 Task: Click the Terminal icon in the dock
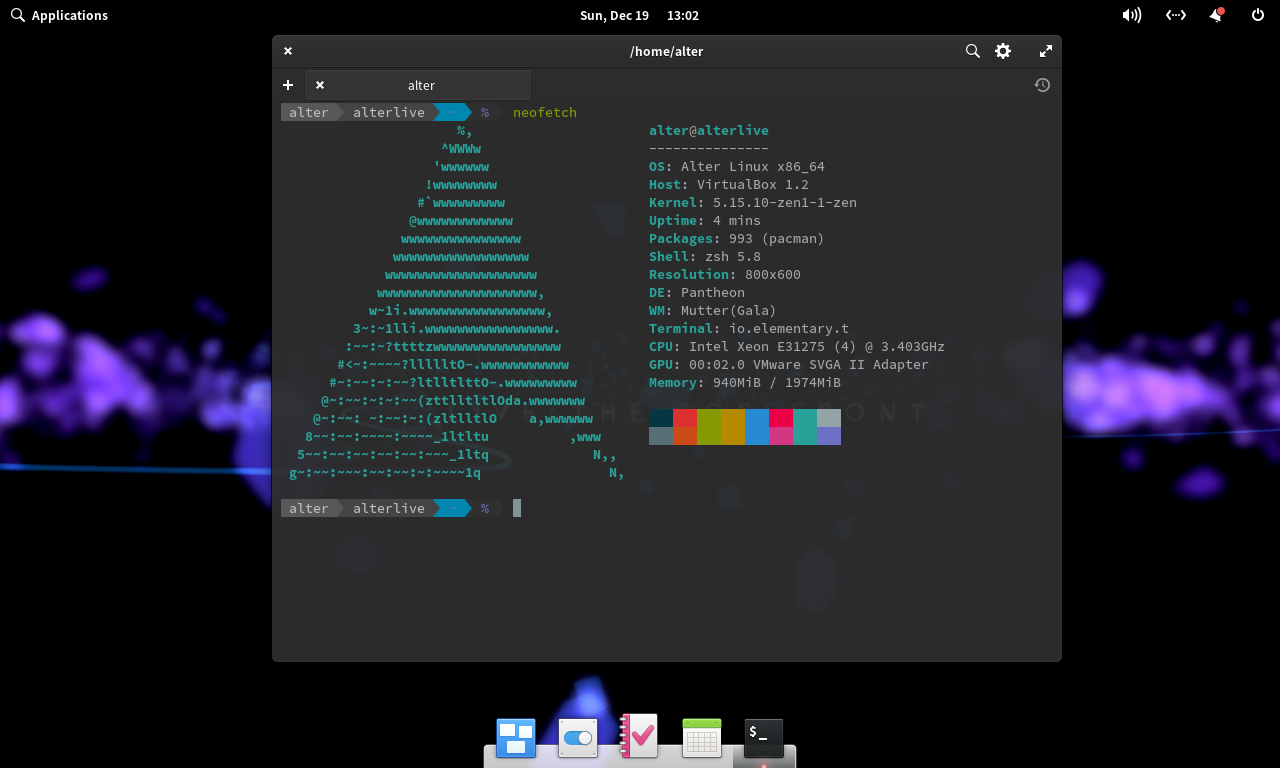[764, 738]
